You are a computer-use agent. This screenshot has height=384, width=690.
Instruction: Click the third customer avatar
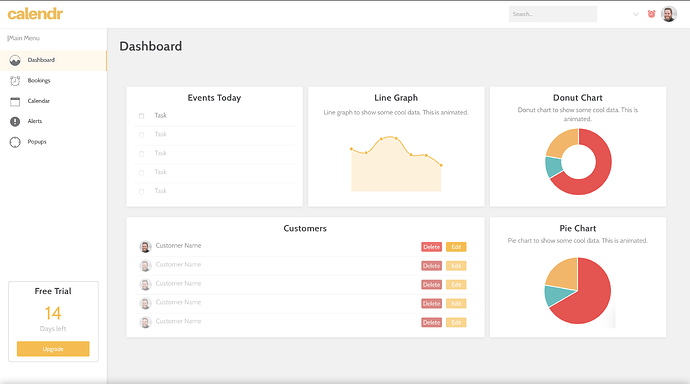coord(146,285)
